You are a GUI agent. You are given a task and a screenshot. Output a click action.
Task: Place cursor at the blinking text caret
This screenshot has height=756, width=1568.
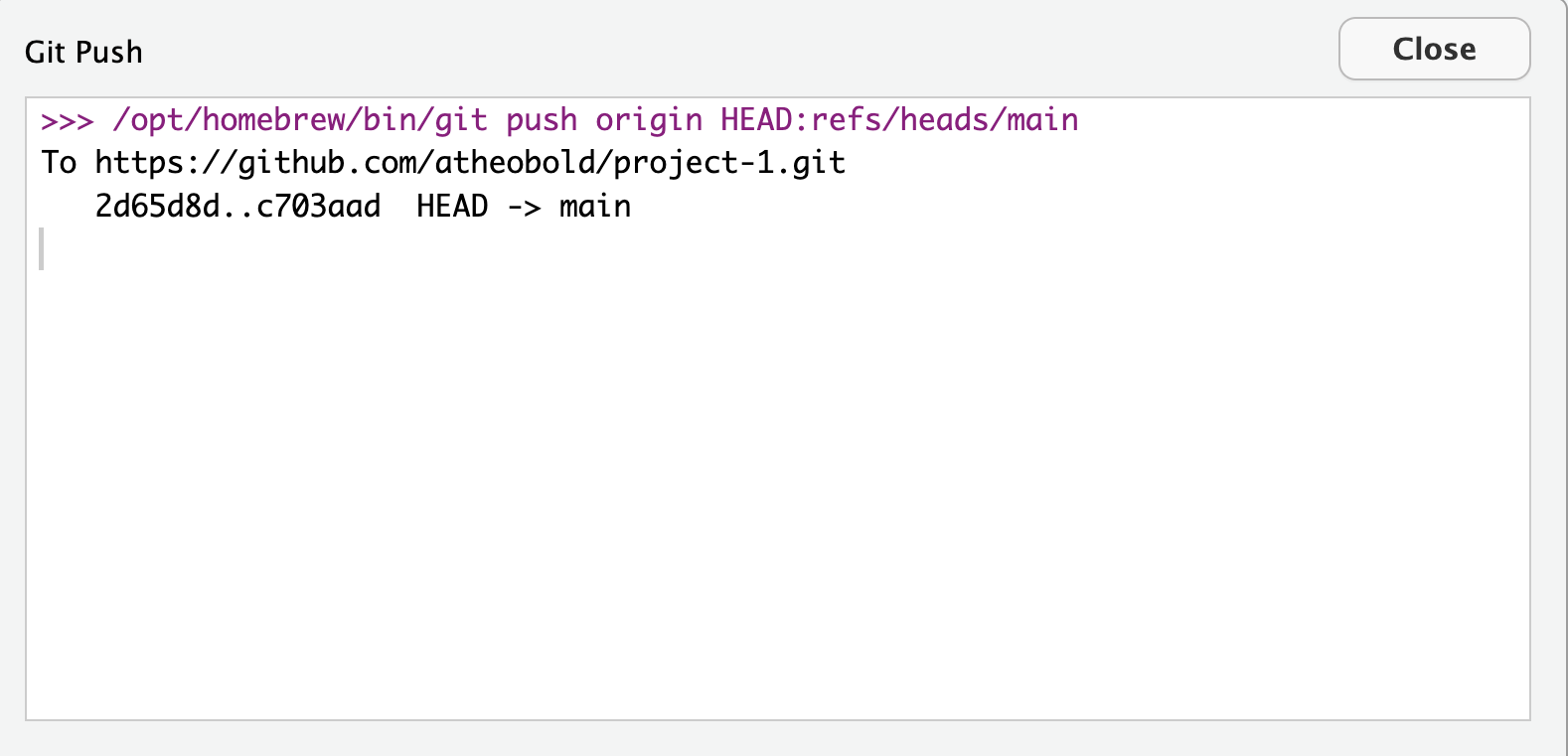point(42,249)
